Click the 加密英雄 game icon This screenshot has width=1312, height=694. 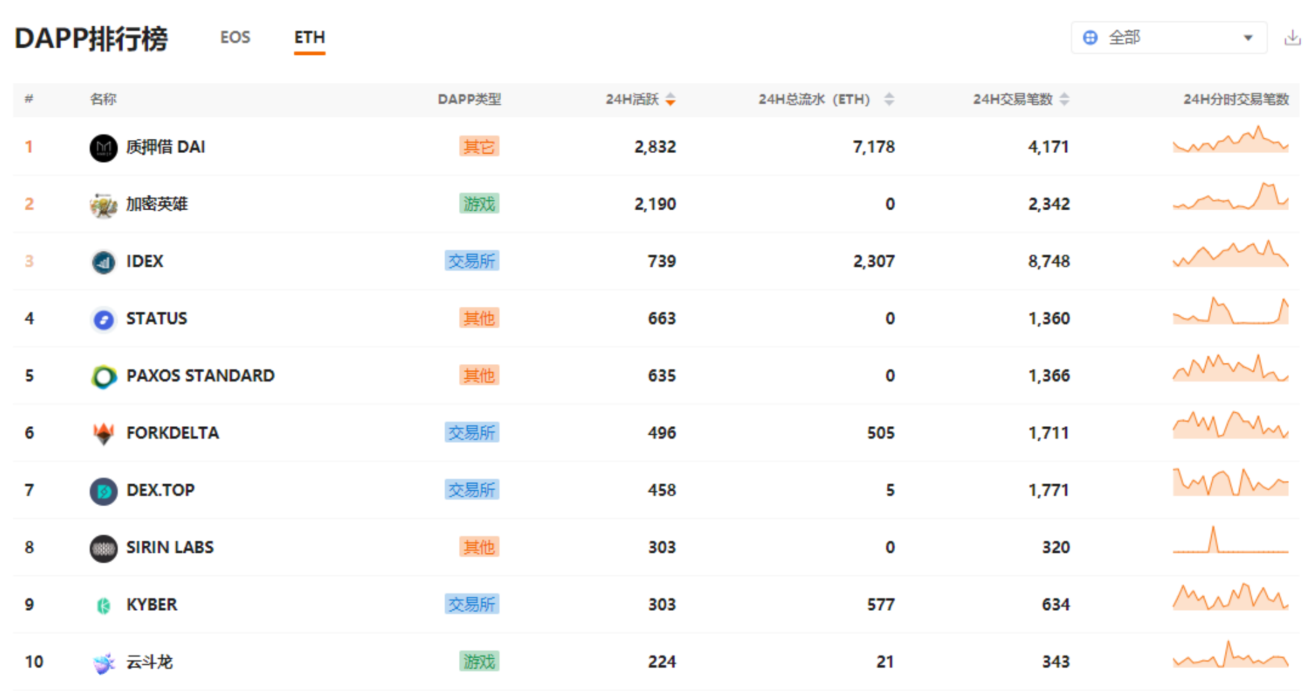[x=103, y=205]
